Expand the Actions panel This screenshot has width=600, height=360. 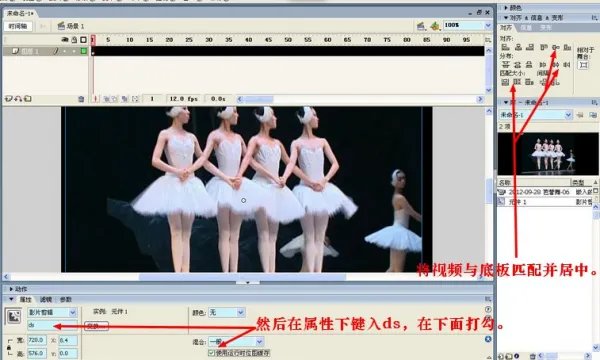click(11, 289)
